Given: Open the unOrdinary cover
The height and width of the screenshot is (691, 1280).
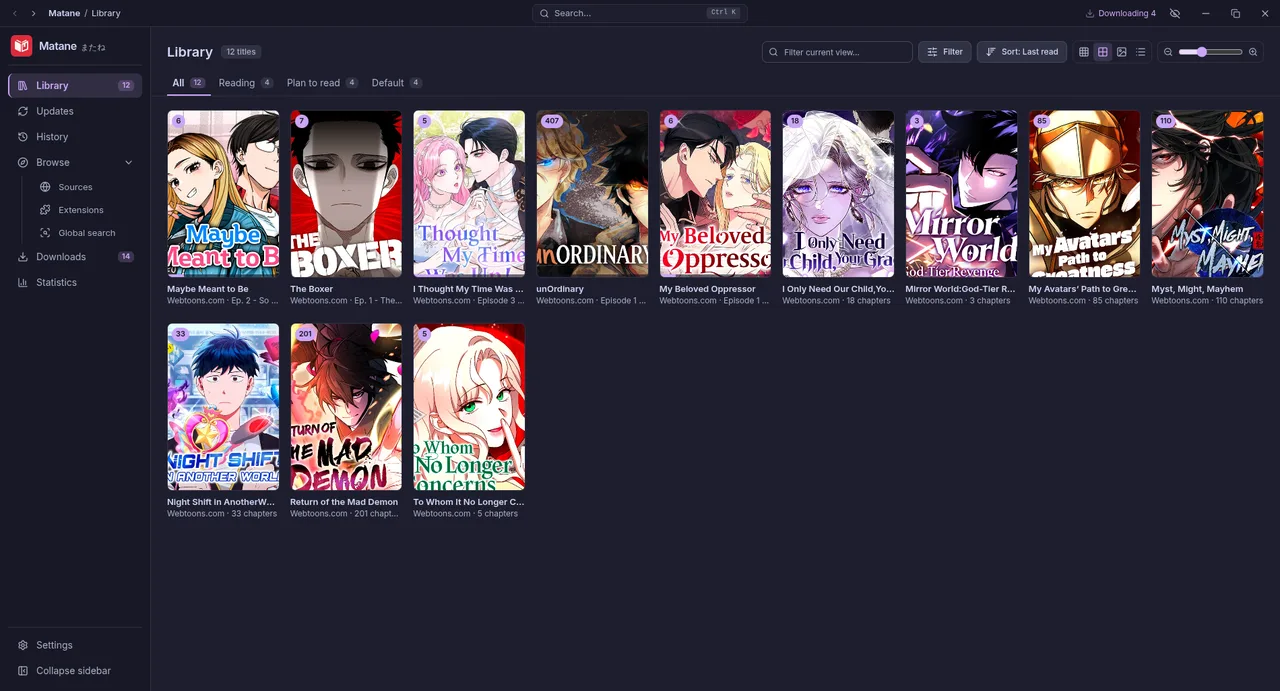Looking at the screenshot, I should [592, 194].
